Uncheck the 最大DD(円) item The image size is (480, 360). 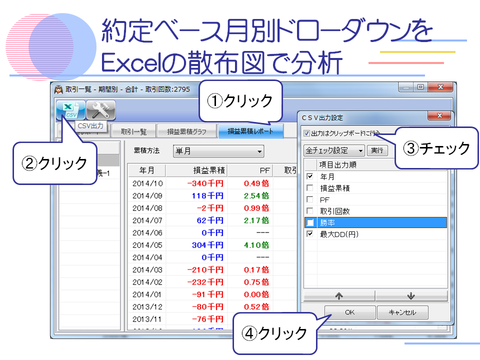[310, 234]
